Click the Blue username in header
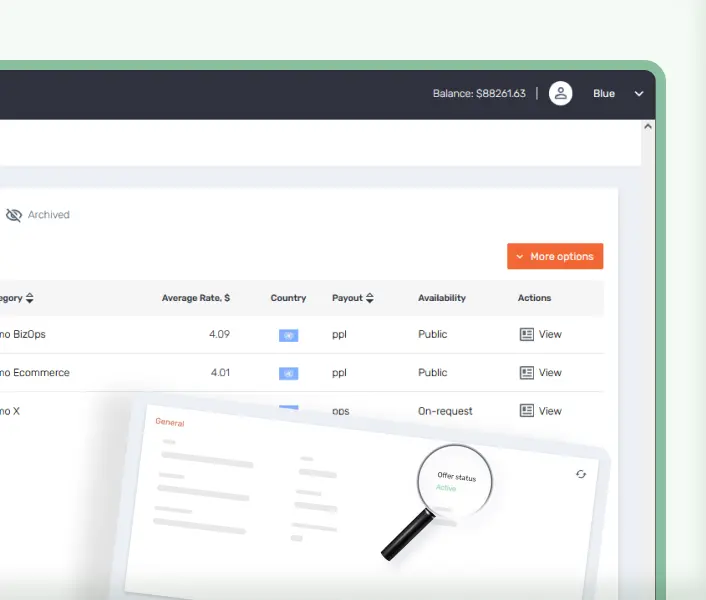The height and width of the screenshot is (600, 706). (604, 94)
